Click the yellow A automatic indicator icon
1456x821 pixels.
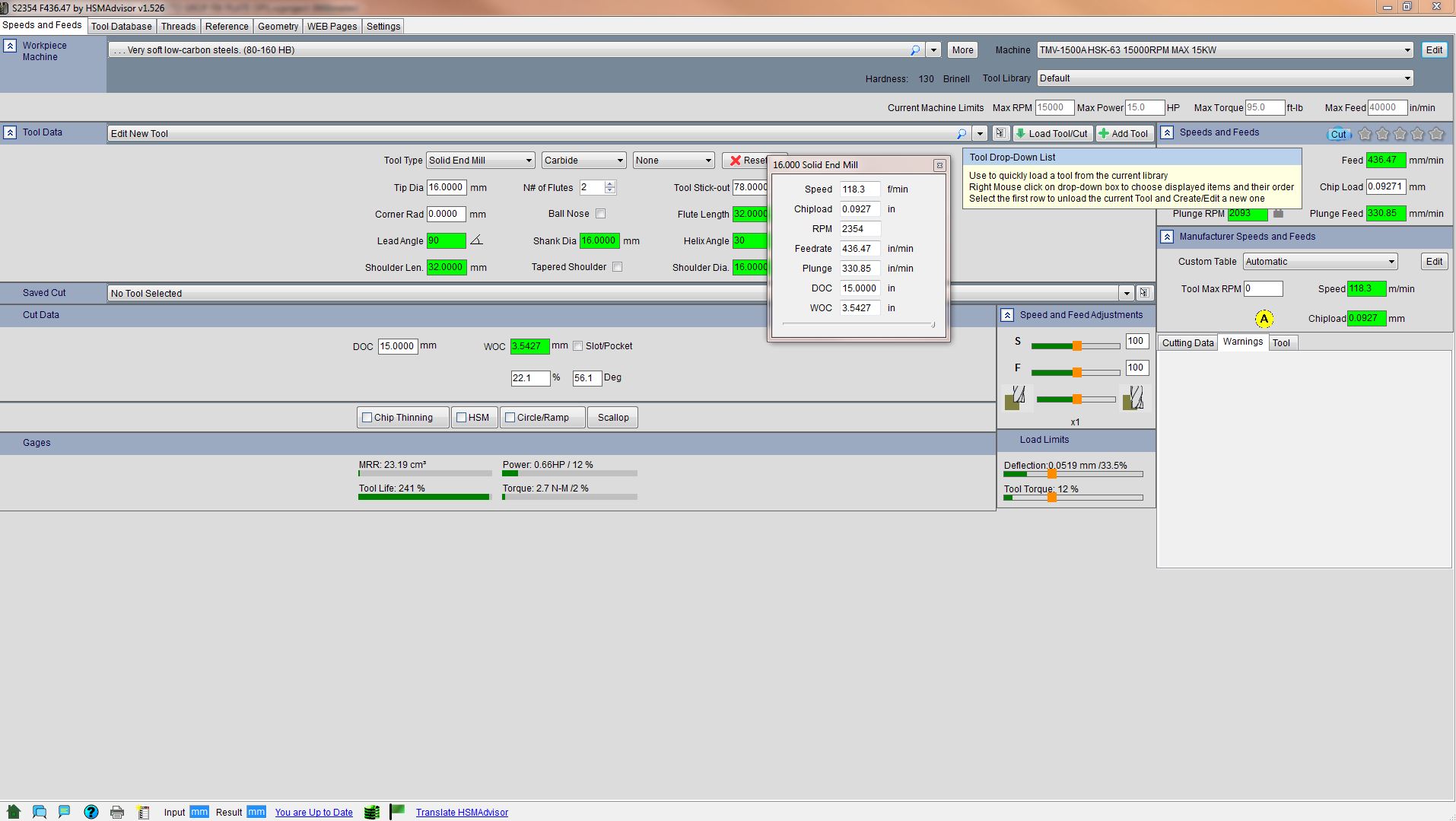point(1264,319)
